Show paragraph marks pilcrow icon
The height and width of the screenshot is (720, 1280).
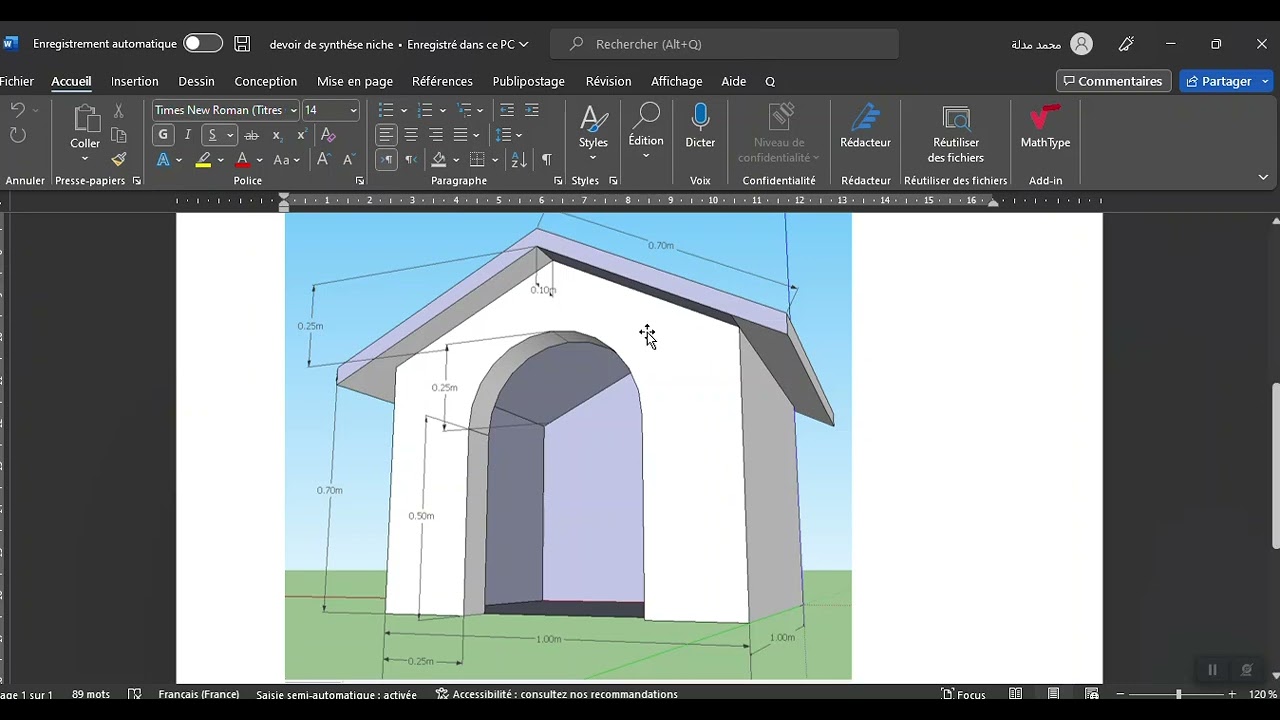[x=547, y=160]
